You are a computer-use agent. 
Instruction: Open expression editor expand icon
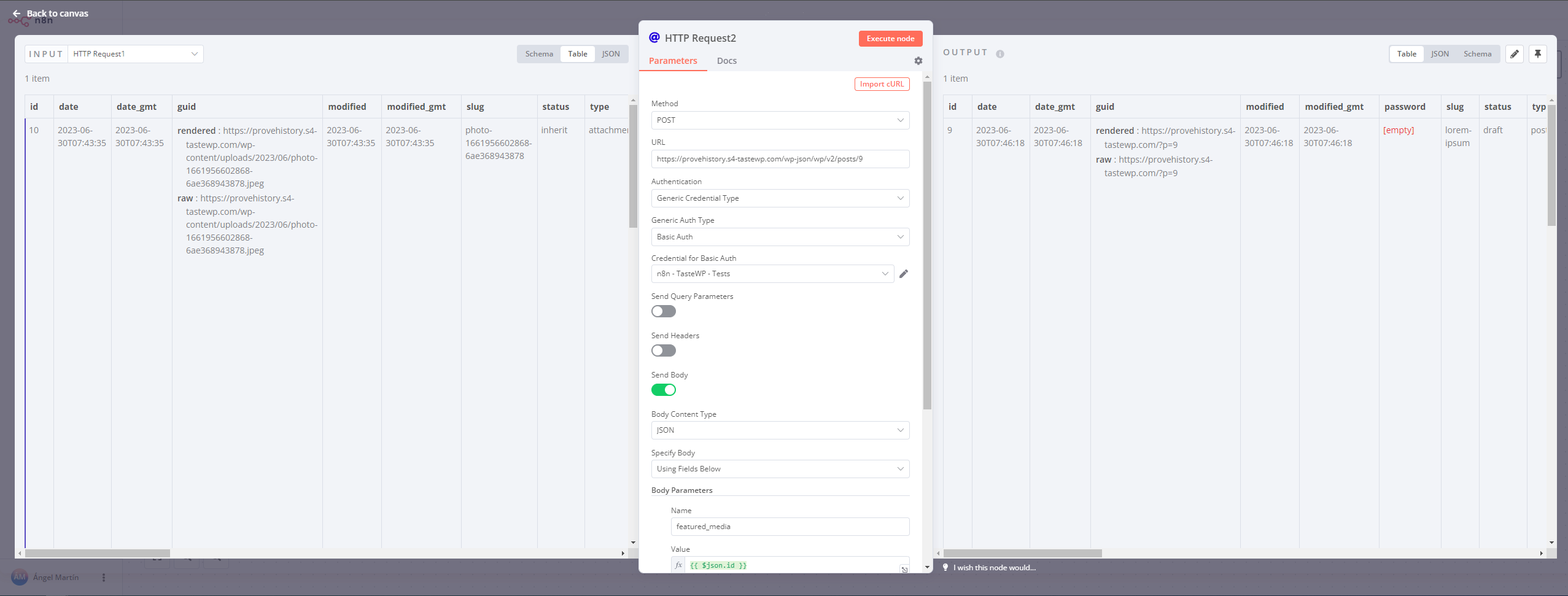[x=904, y=569]
